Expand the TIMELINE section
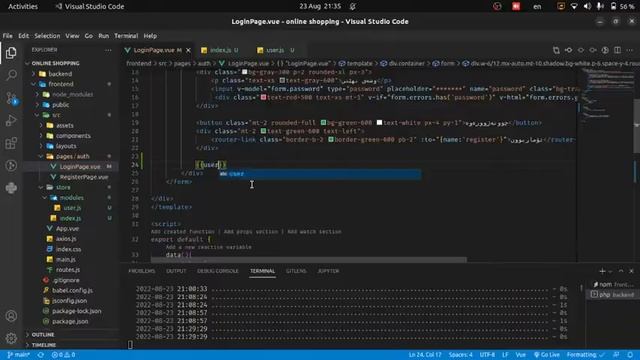This screenshot has width=640, height=360. pos(44,345)
